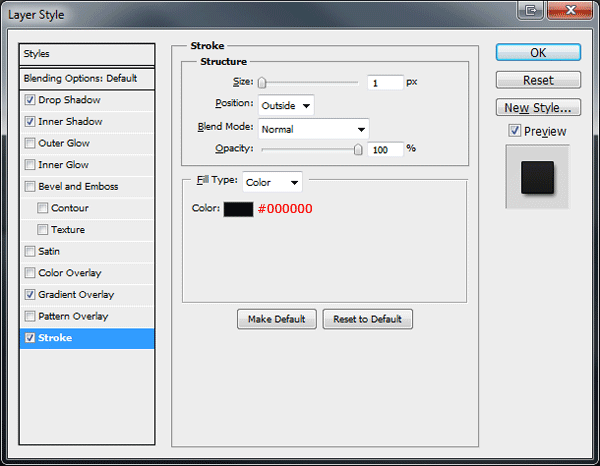This screenshot has width=600, height=466.
Task: Select the Satin row label
Action: point(49,251)
